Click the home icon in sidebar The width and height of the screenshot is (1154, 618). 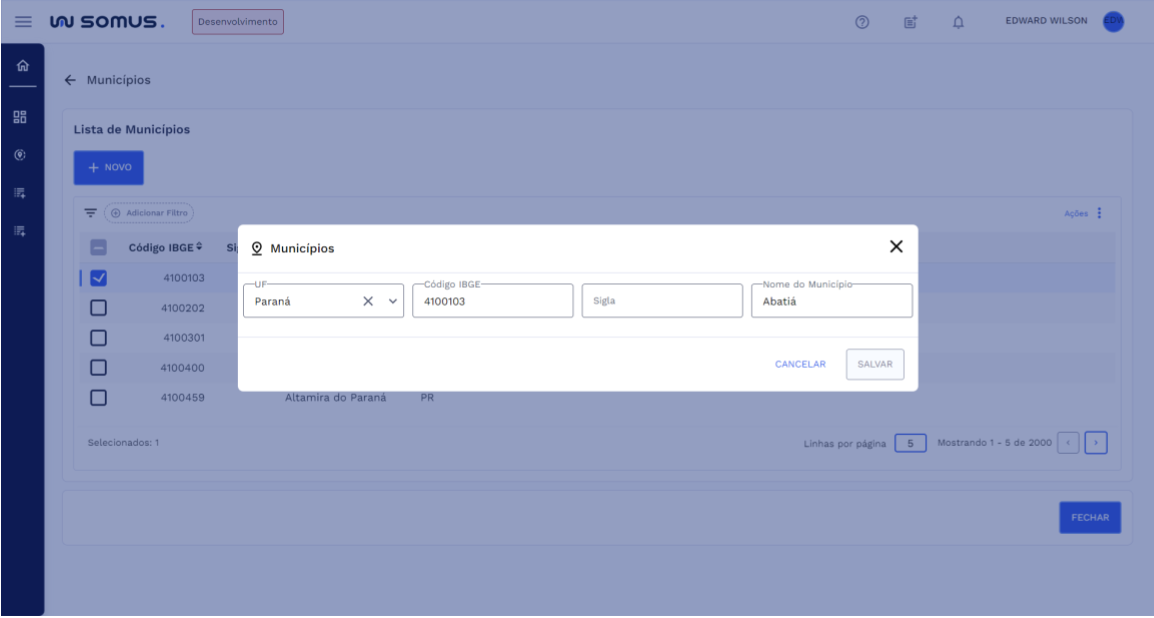point(22,68)
